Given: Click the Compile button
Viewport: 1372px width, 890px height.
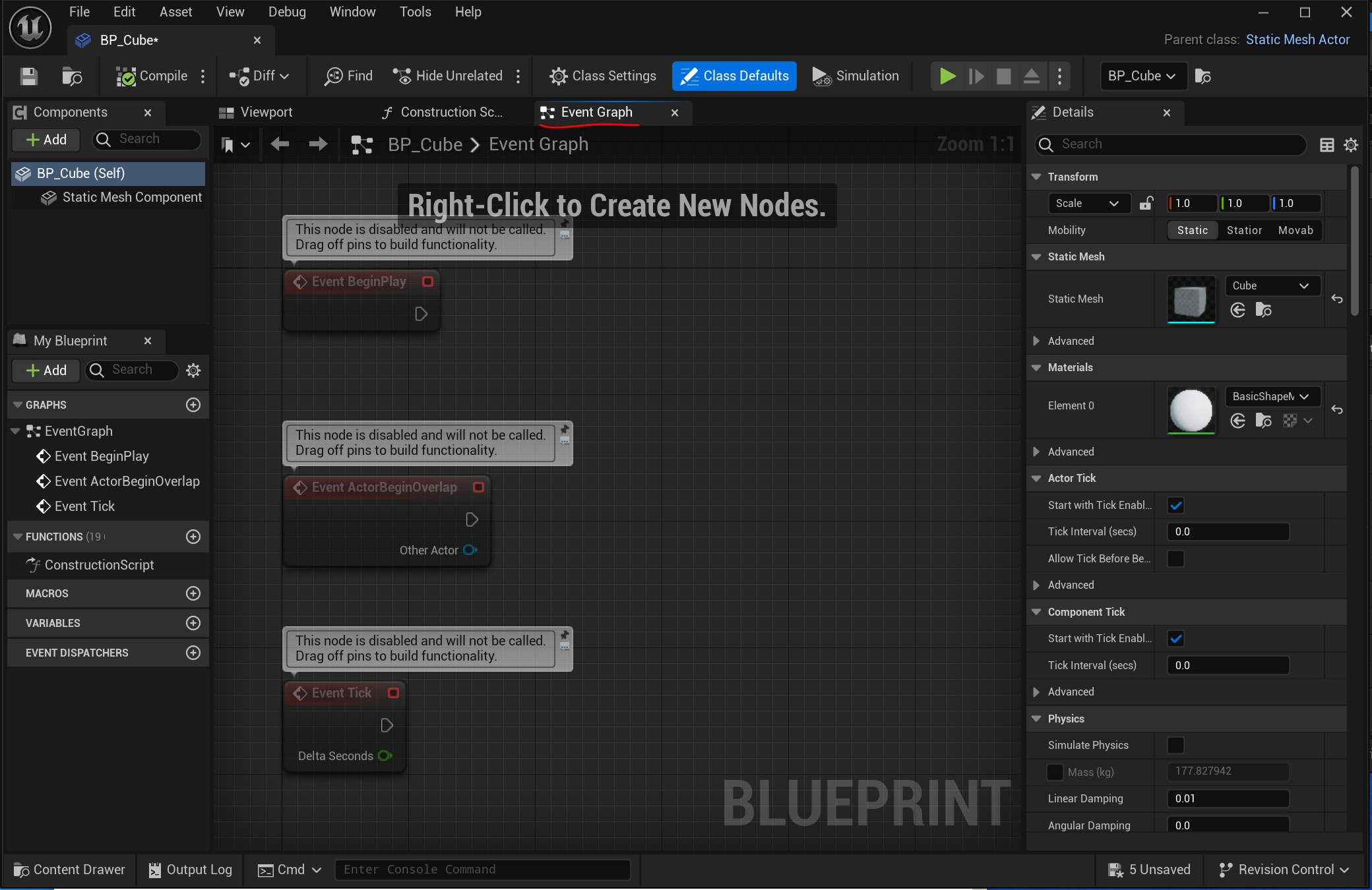Looking at the screenshot, I should click(x=152, y=76).
